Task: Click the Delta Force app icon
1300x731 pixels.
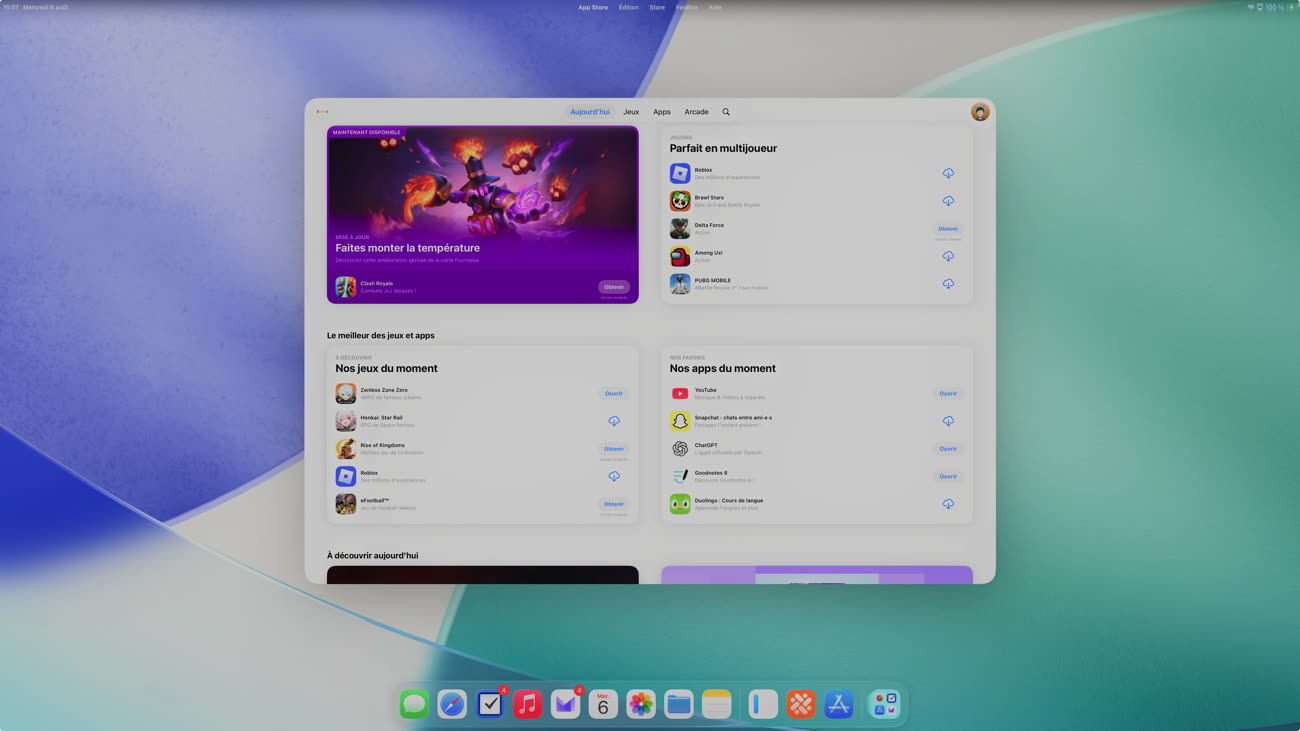Action: pyautogui.click(x=680, y=229)
